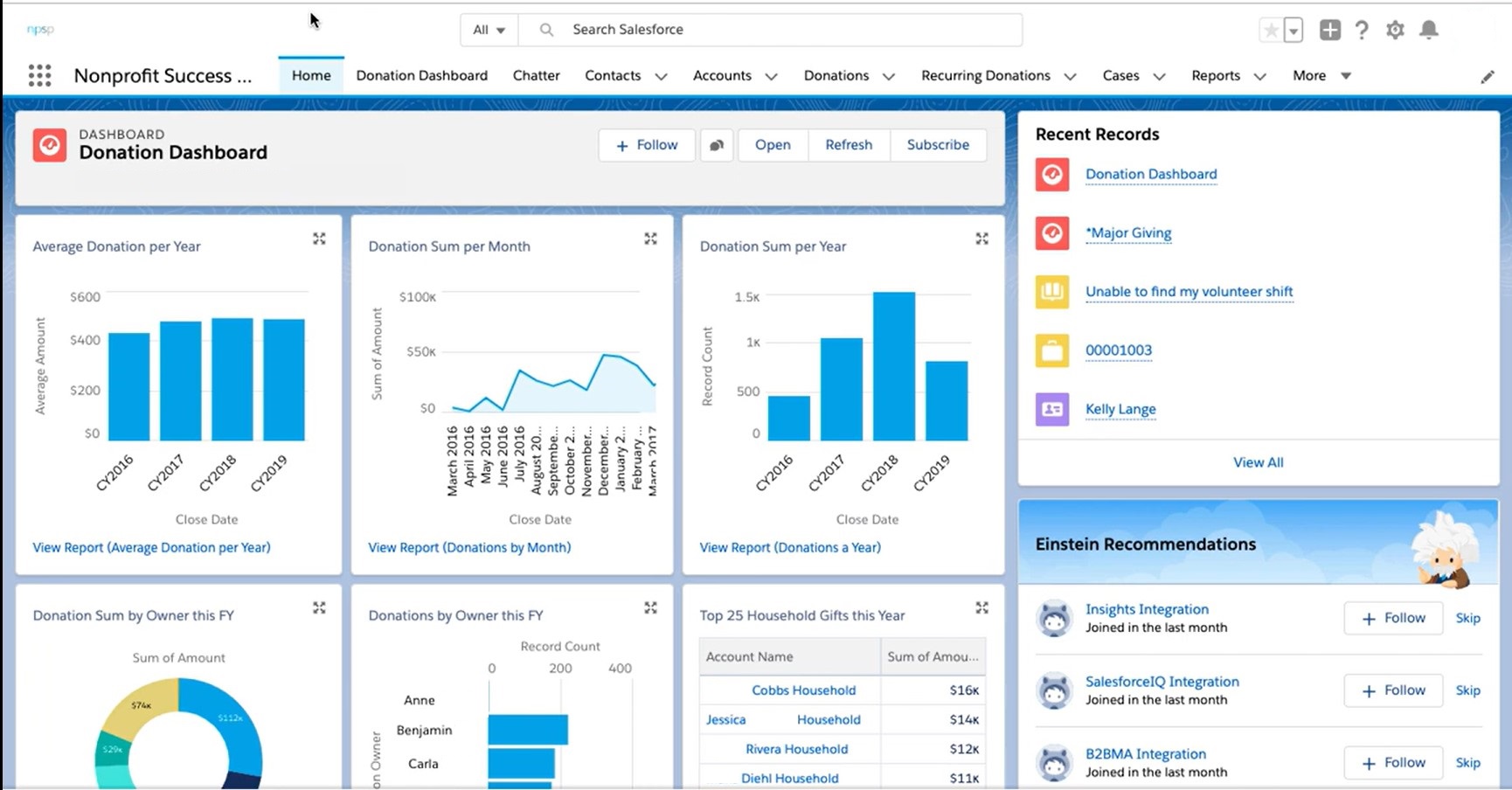Click the dashboard photo icon beside Follow
1512x790 pixels.
click(717, 144)
